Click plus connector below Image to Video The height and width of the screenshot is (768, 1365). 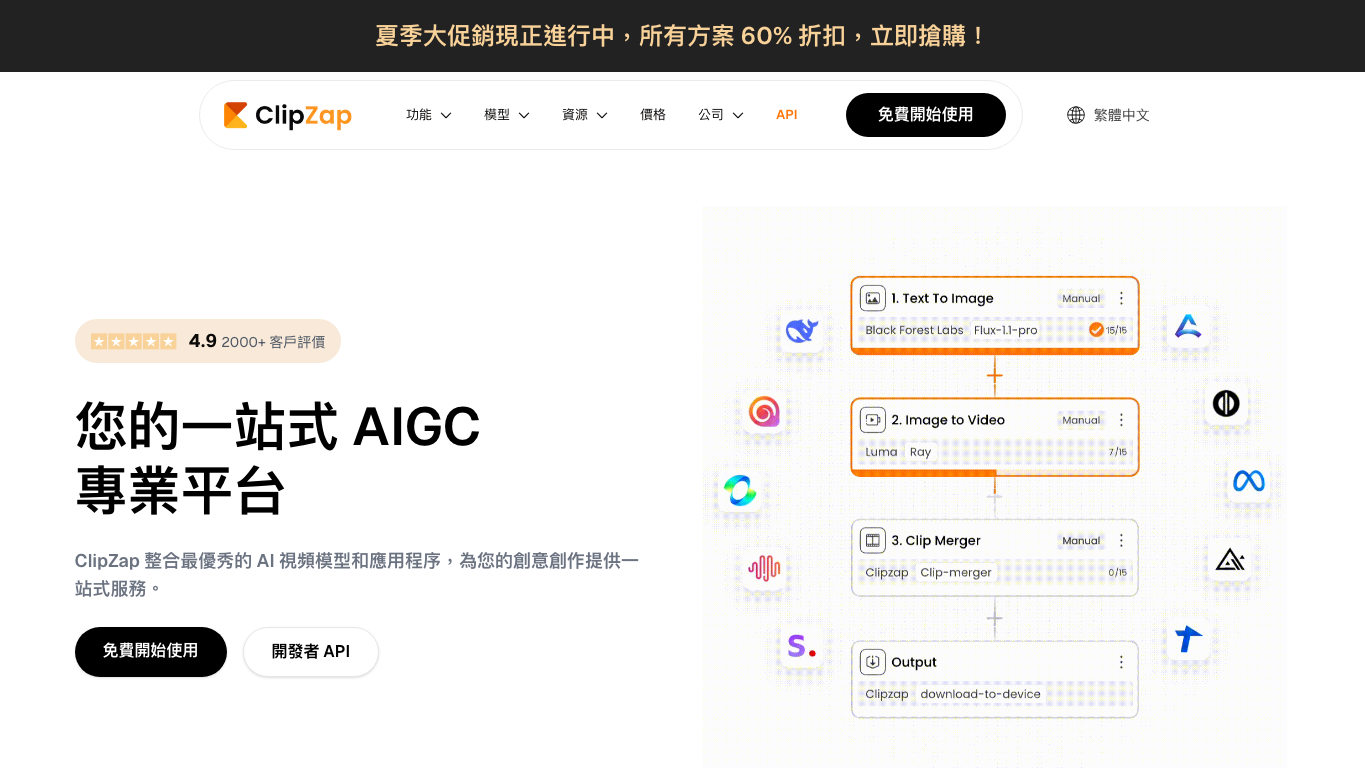tap(994, 497)
